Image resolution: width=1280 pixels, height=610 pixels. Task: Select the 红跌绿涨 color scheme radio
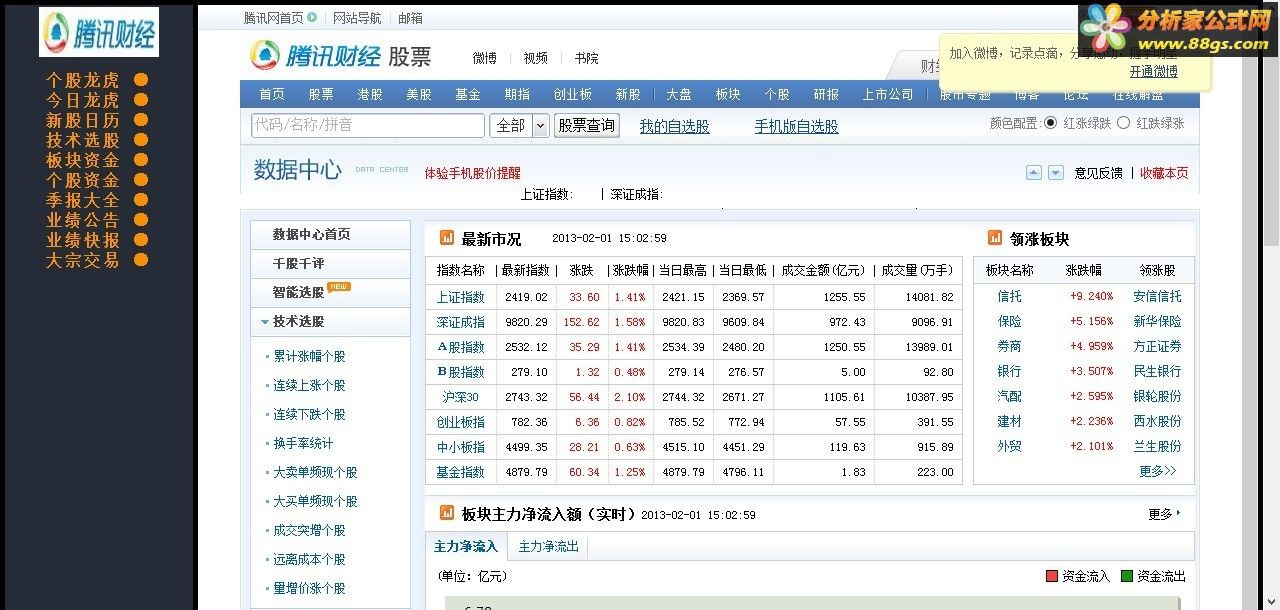(1123, 123)
